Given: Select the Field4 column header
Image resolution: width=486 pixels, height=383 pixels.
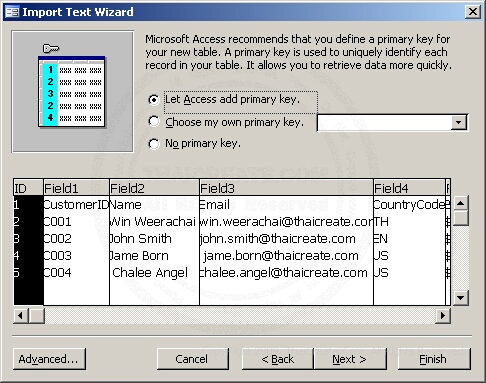Looking at the screenshot, I should click(x=409, y=188).
